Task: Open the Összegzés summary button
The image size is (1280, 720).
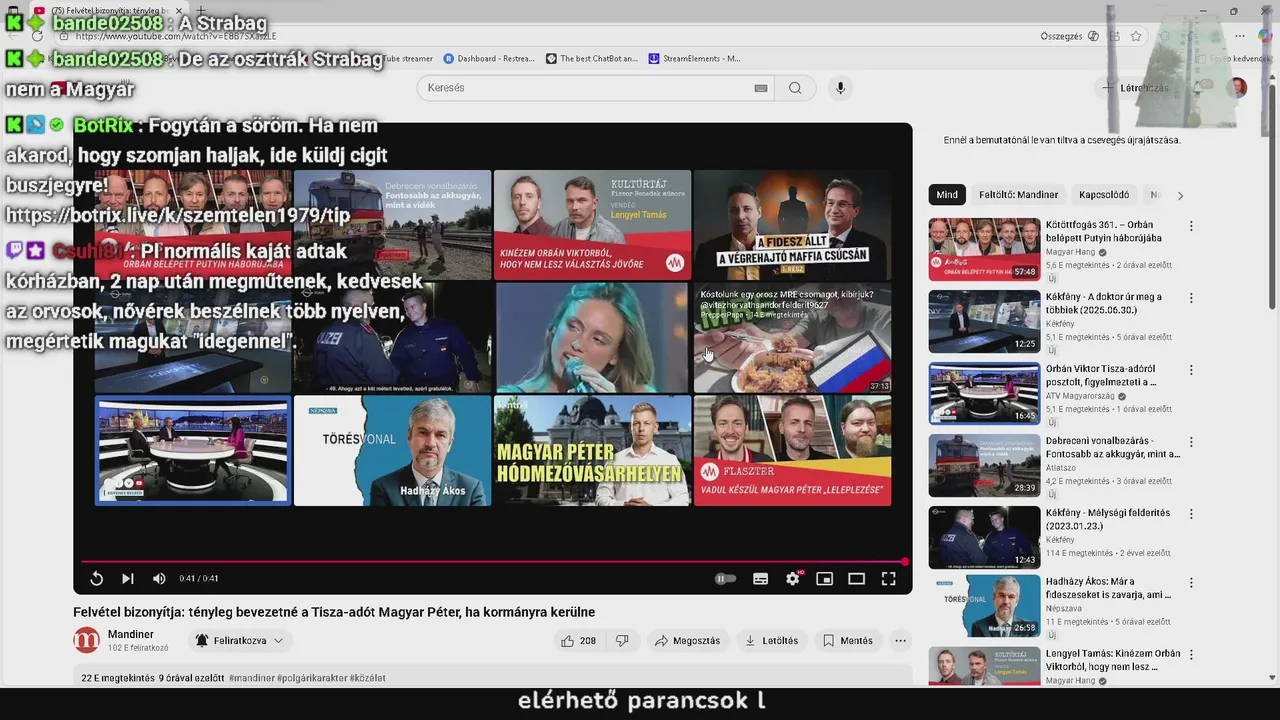Action: click(1070, 36)
